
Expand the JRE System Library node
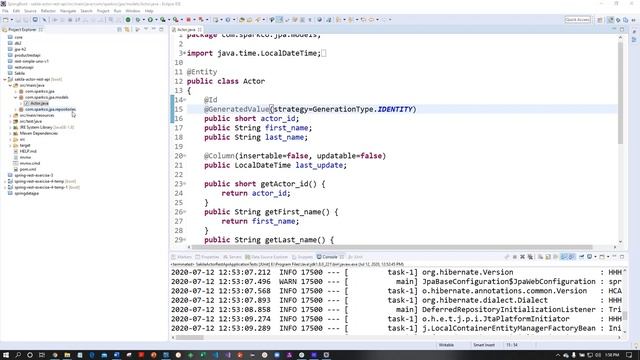point(10,127)
